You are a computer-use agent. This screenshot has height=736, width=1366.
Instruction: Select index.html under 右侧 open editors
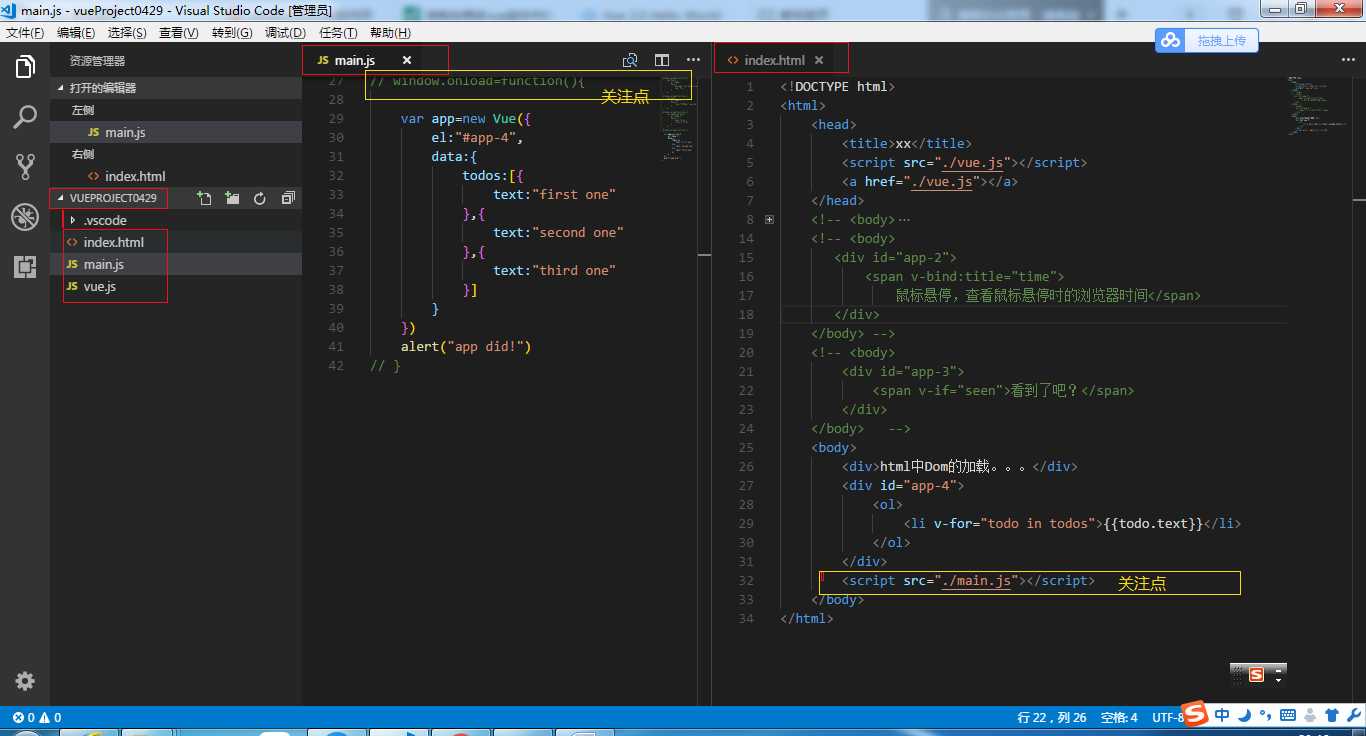176,176
